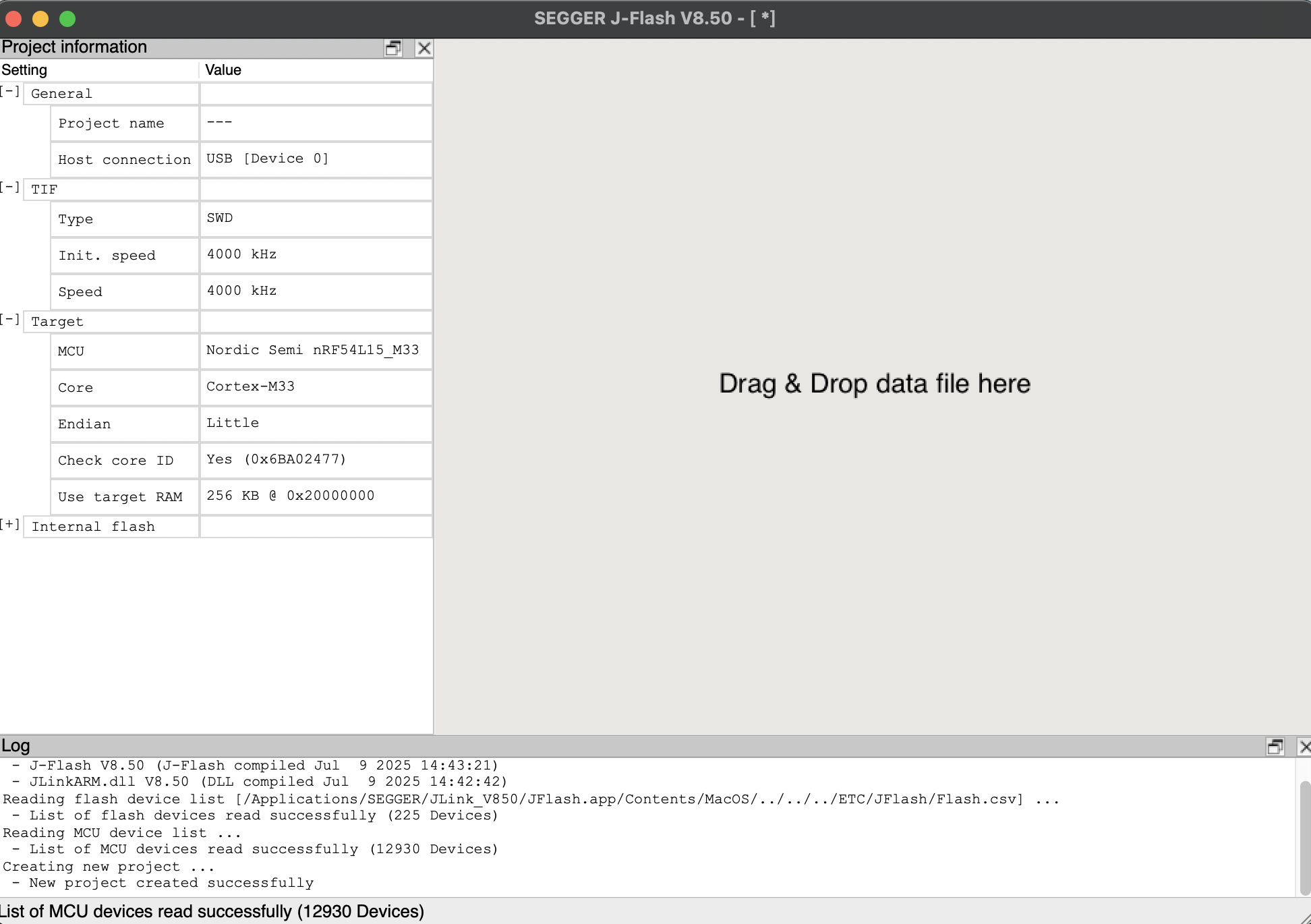
Task: Click the green zoom window button
Action: click(x=67, y=19)
